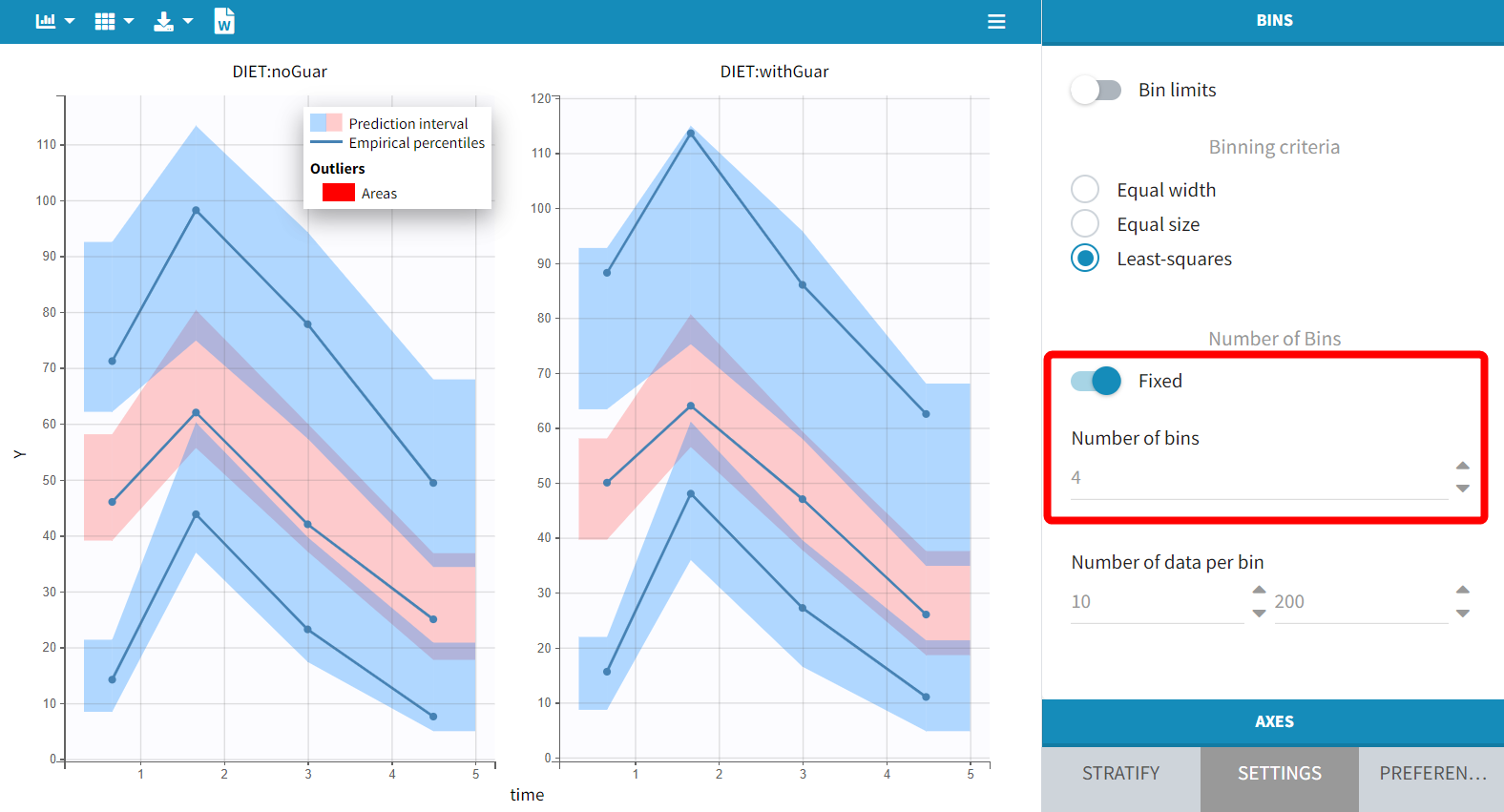Select Equal width binning criteria

[1085, 189]
